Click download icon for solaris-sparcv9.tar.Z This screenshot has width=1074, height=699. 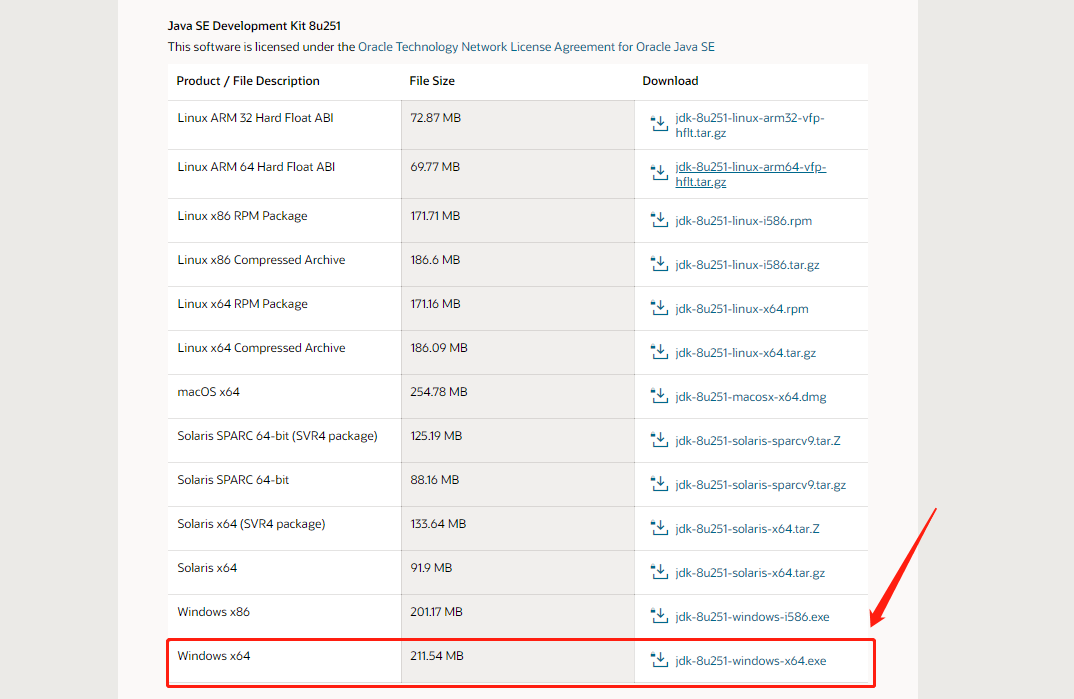tap(659, 440)
